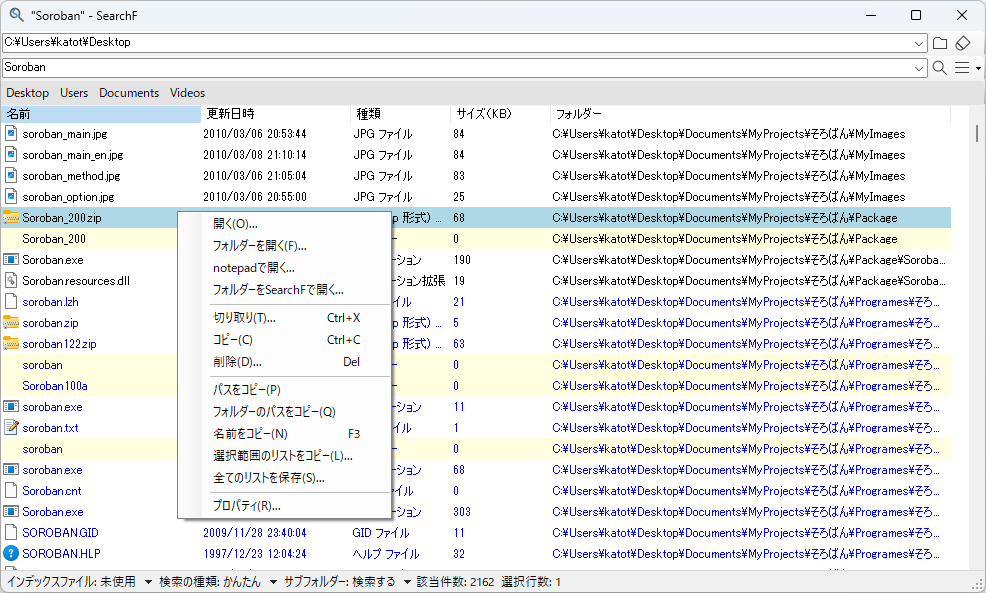This screenshot has height=593, width=986.
Task: Jump to the Videos shortcut
Action: [187, 93]
